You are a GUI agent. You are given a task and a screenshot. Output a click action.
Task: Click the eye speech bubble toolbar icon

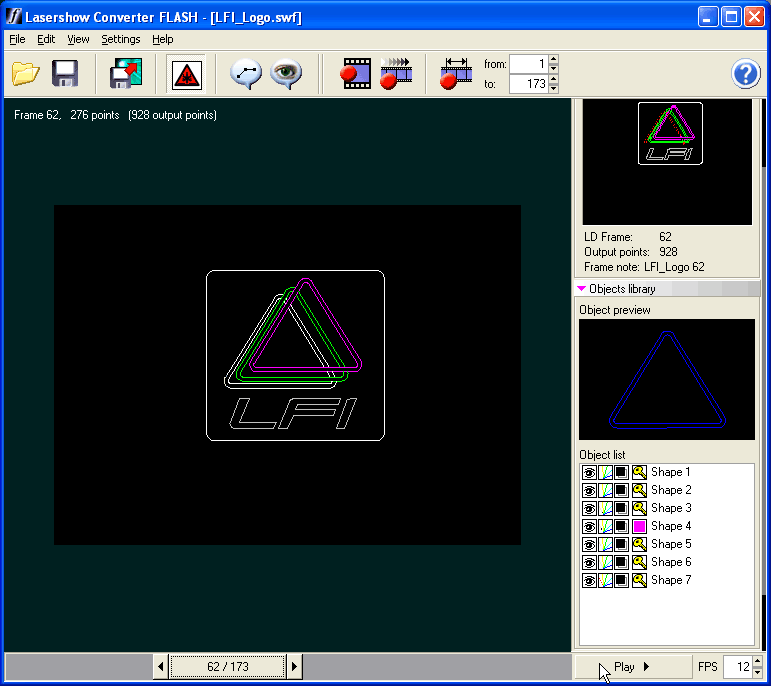286,74
